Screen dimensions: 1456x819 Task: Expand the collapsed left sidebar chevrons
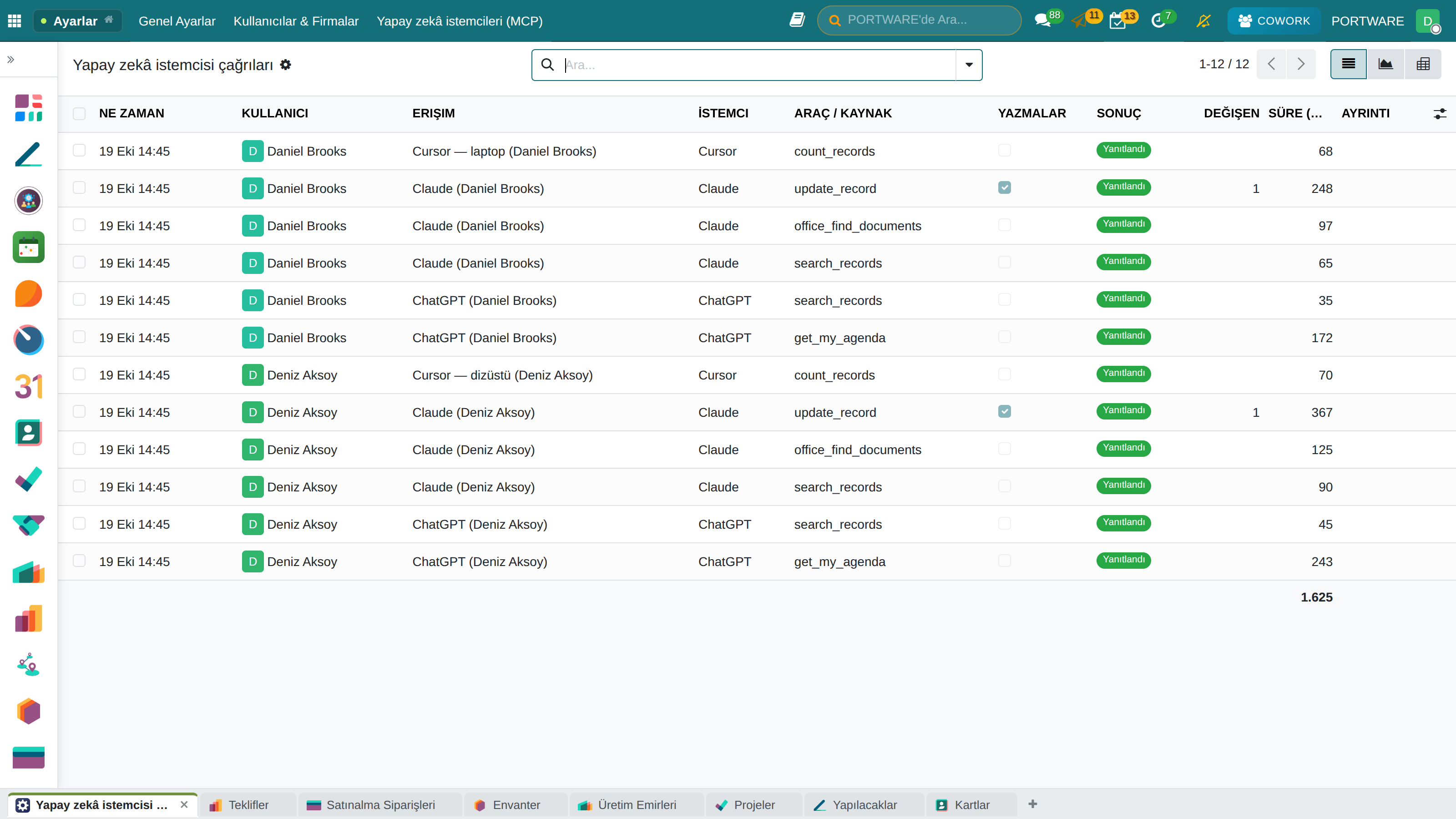(11, 60)
